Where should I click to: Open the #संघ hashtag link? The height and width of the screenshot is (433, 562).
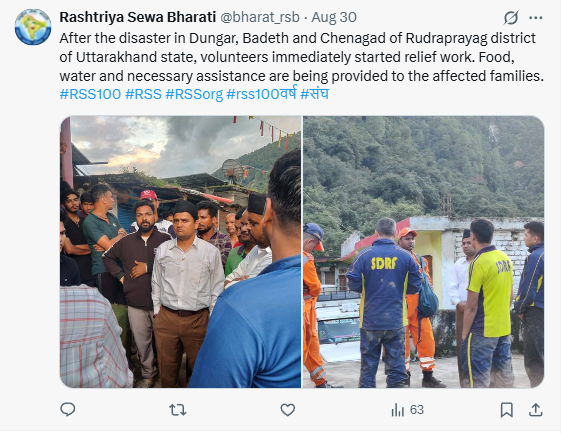pyautogui.click(x=314, y=94)
